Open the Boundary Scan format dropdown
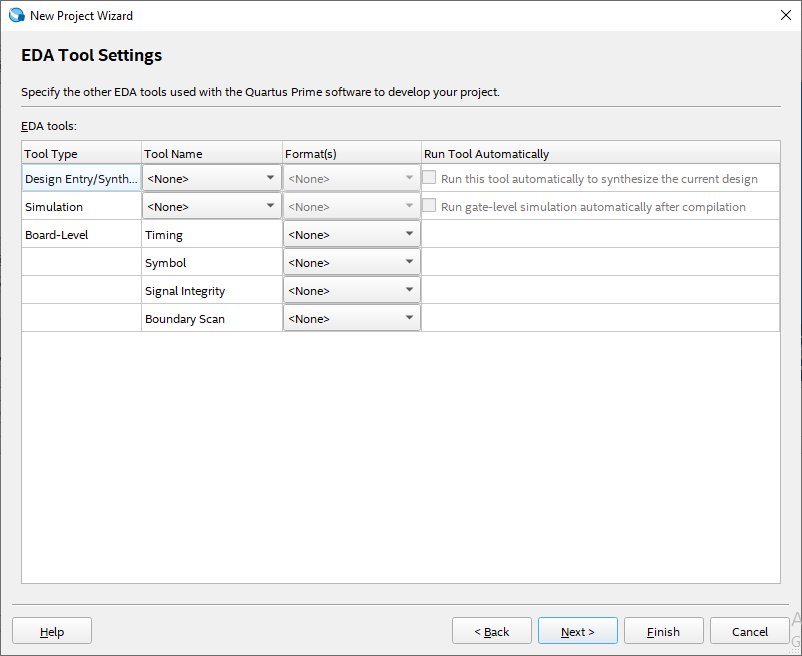 point(351,318)
